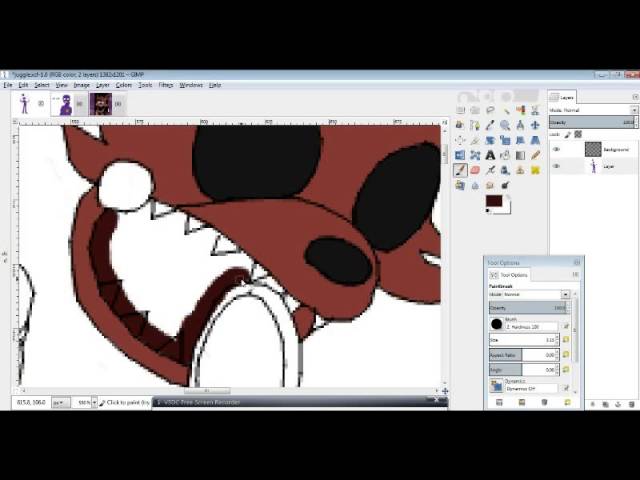
Task: Select the Fuzzy Select wand tool
Action: pos(505,110)
